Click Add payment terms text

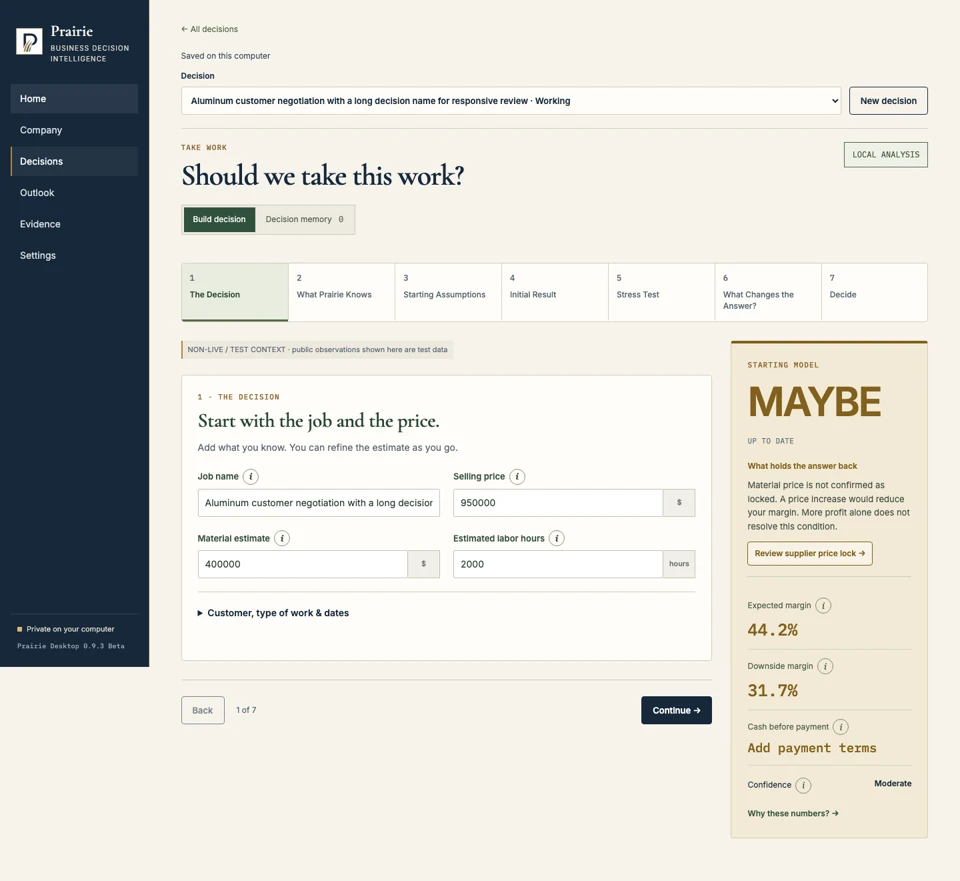point(812,748)
